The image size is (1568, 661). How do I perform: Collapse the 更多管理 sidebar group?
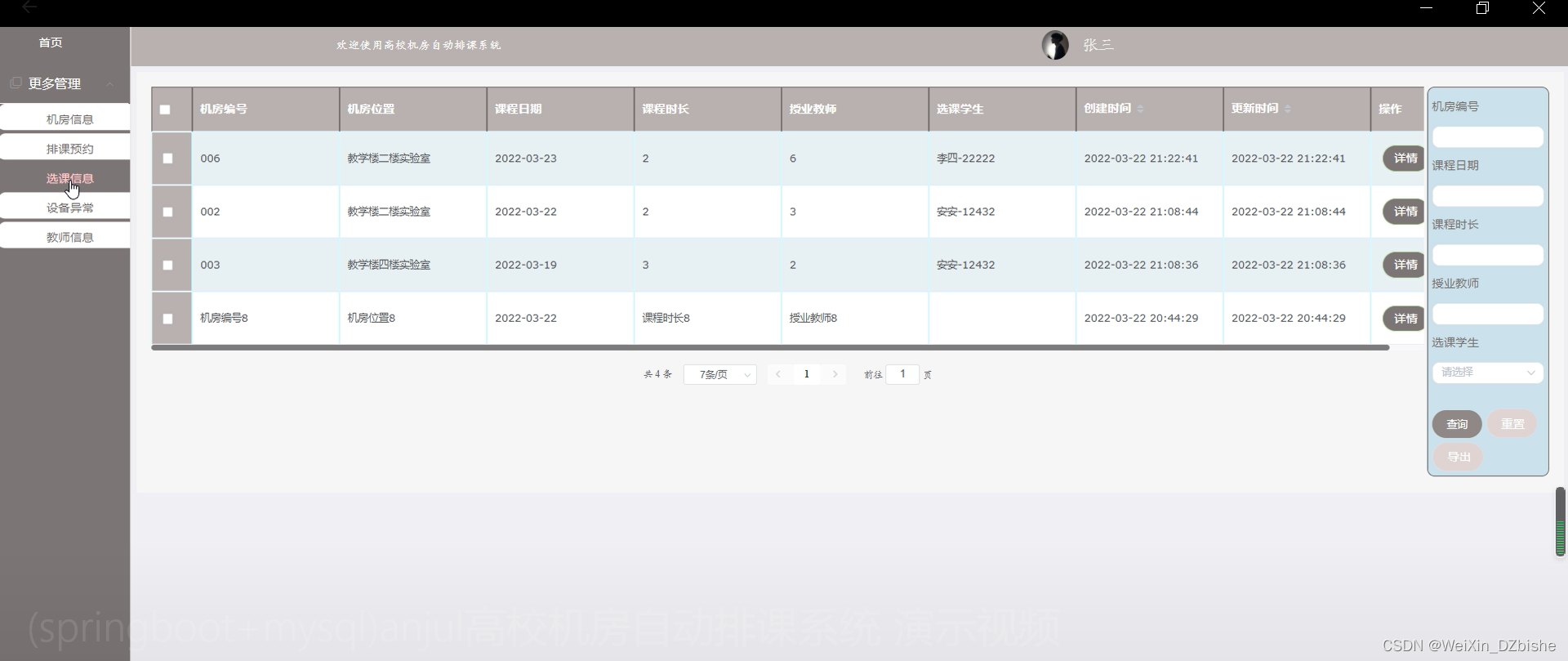point(109,83)
